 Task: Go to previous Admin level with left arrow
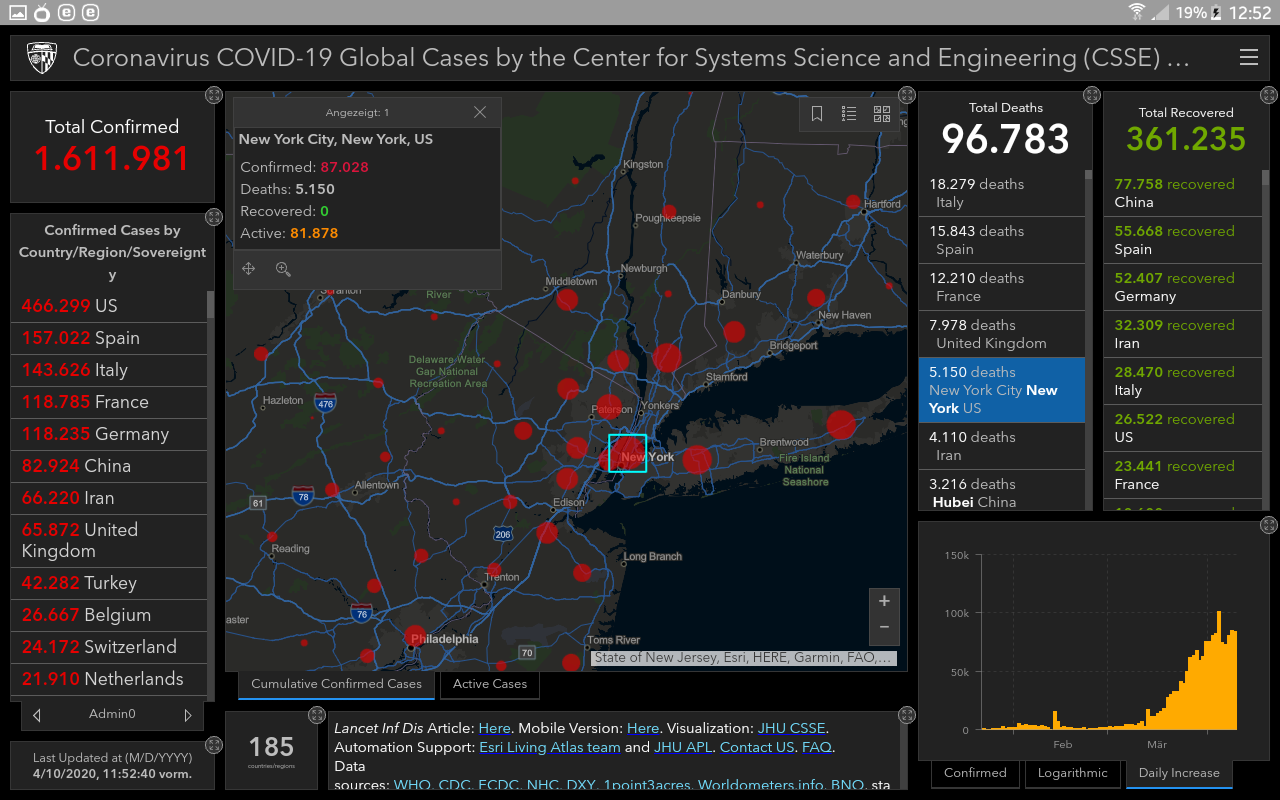tap(37, 715)
